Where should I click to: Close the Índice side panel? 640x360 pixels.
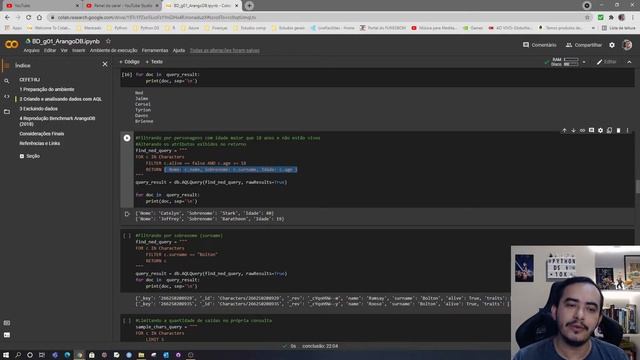coord(105,64)
